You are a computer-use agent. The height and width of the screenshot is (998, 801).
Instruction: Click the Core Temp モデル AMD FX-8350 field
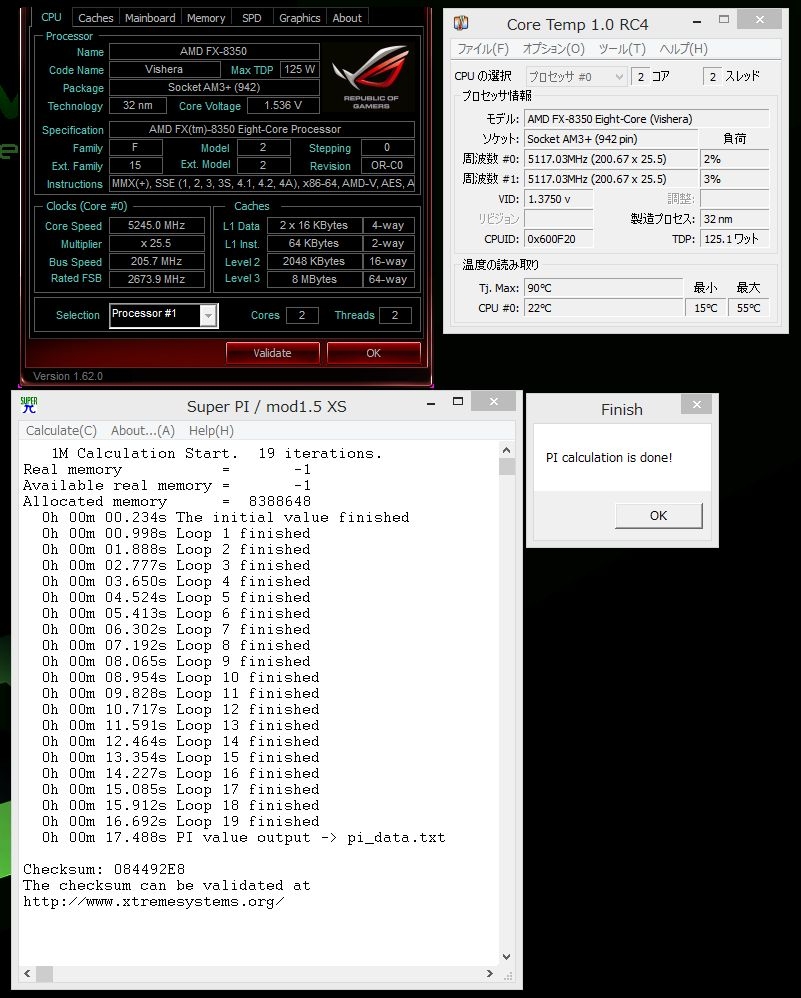(646, 119)
